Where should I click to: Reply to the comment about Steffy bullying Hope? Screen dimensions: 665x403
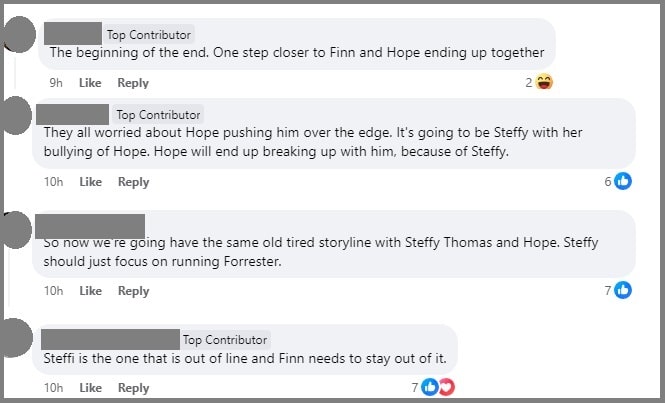point(133,182)
